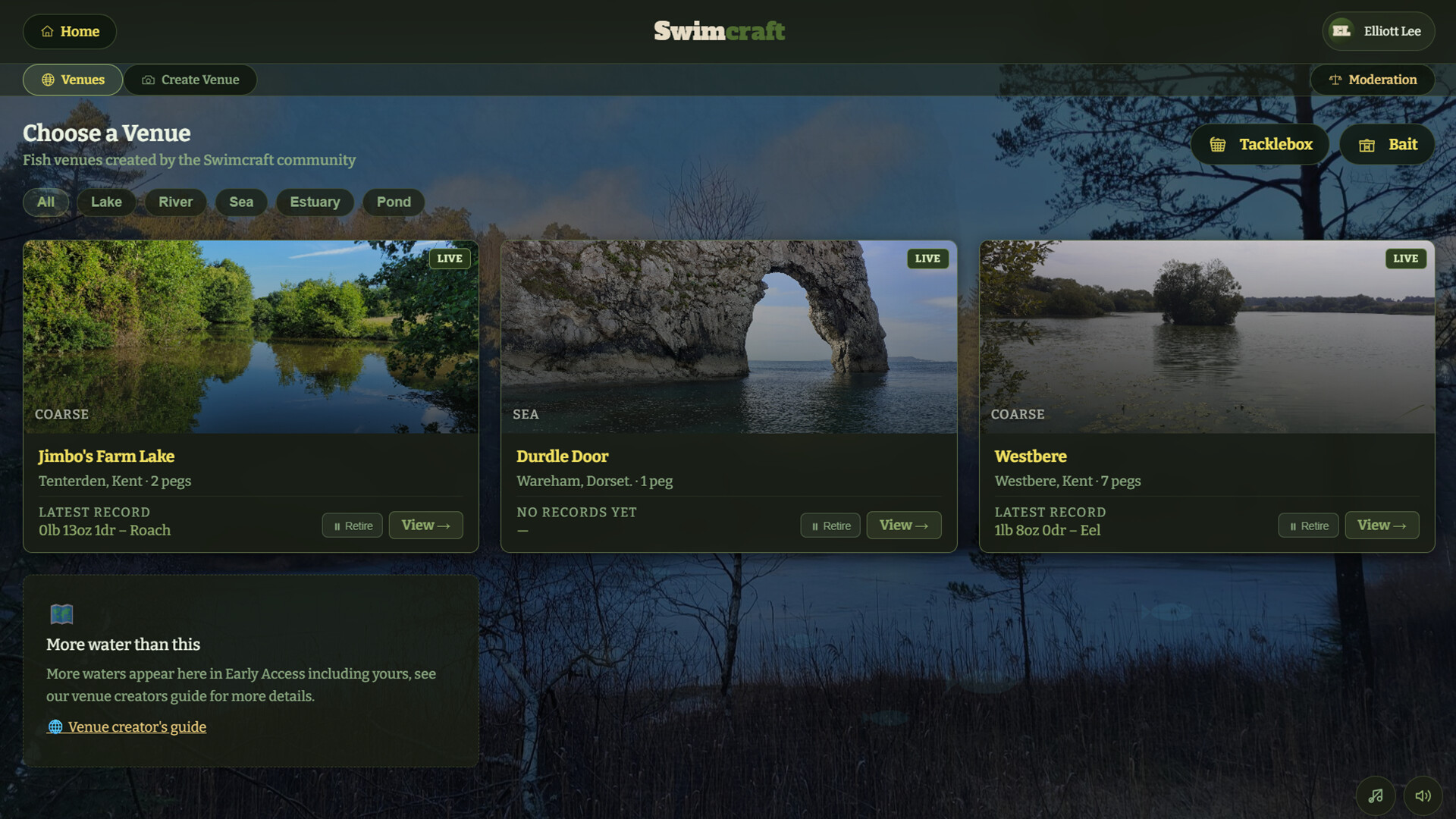Filter venues by Sea

pyautogui.click(x=241, y=202)
